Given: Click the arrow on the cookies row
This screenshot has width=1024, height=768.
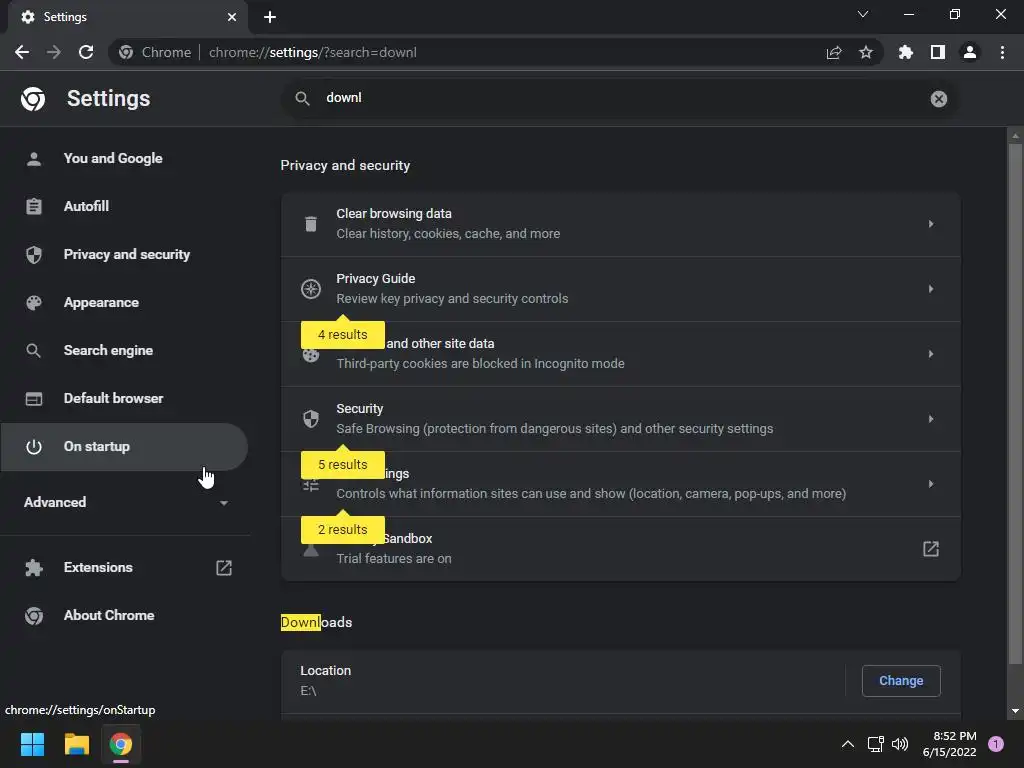Looking at the screenshot, I should click(931, 354).
